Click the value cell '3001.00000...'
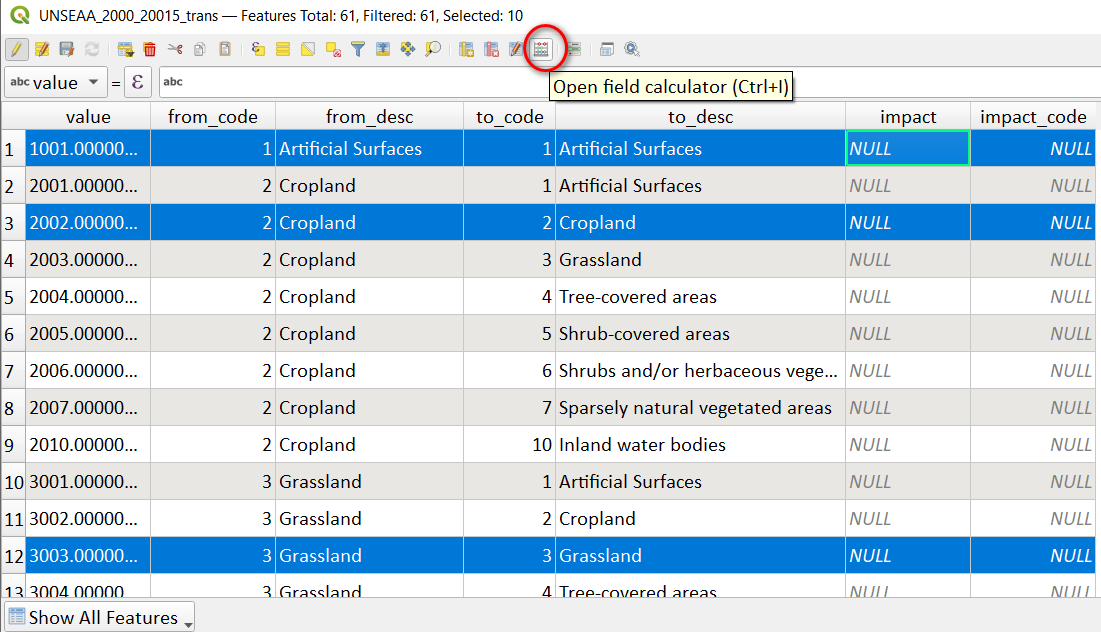This screenshot has width=1101, height=632. [88, 482]
